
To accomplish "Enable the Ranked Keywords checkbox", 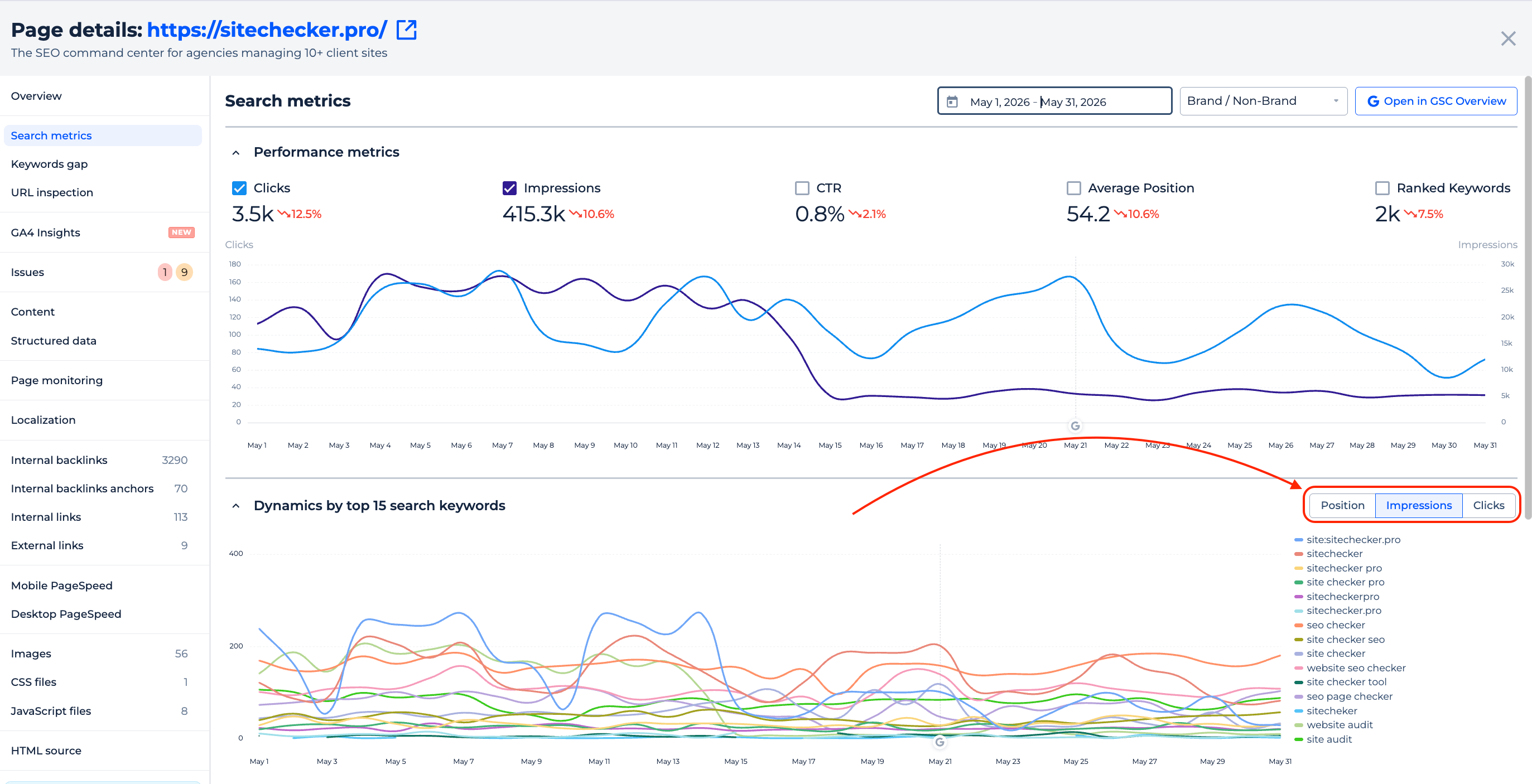I will point(1382,188).
